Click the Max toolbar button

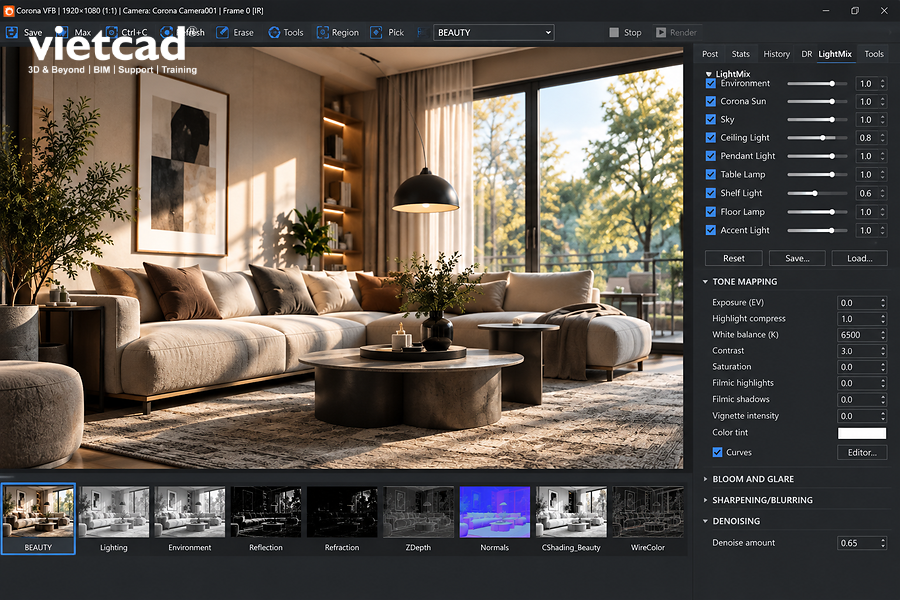click(75, 33)
